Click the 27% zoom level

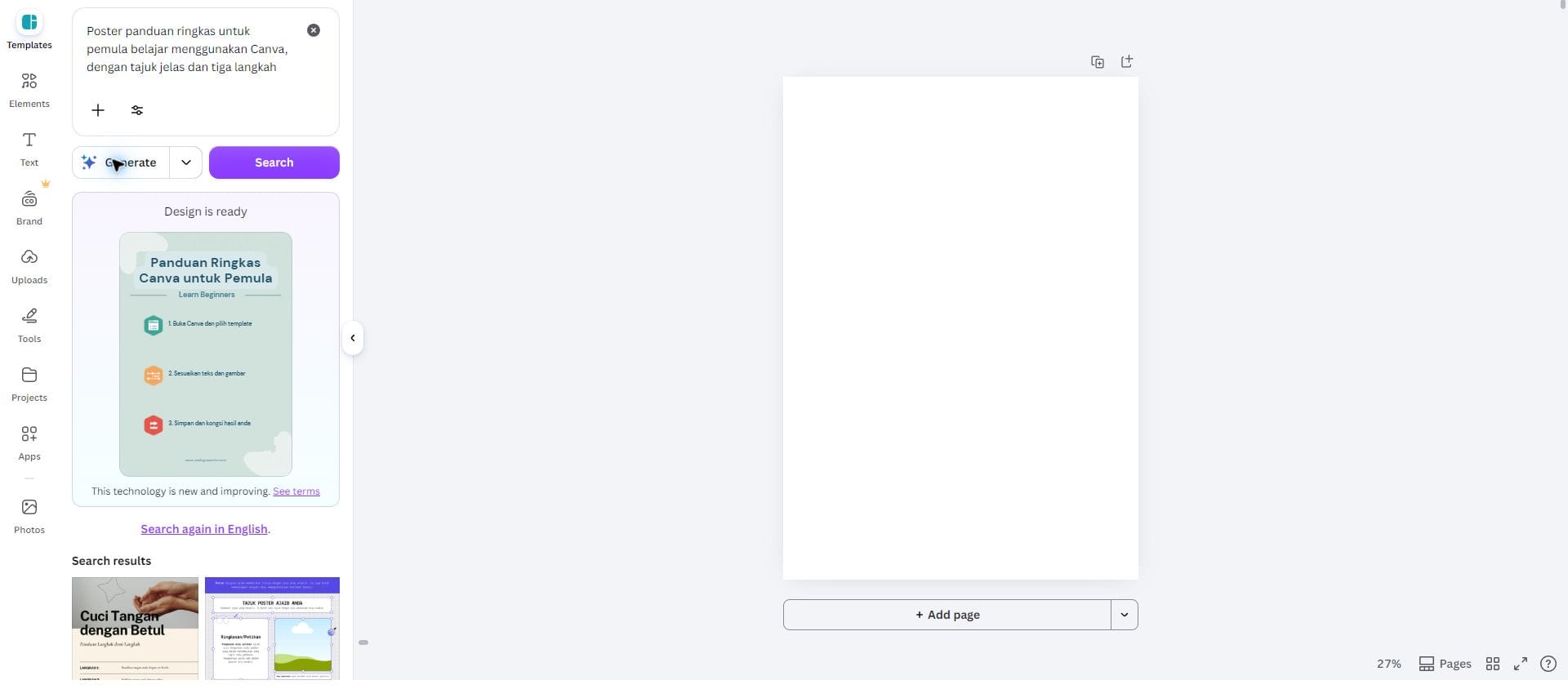pyautogui.click(x=1388, y=664)
